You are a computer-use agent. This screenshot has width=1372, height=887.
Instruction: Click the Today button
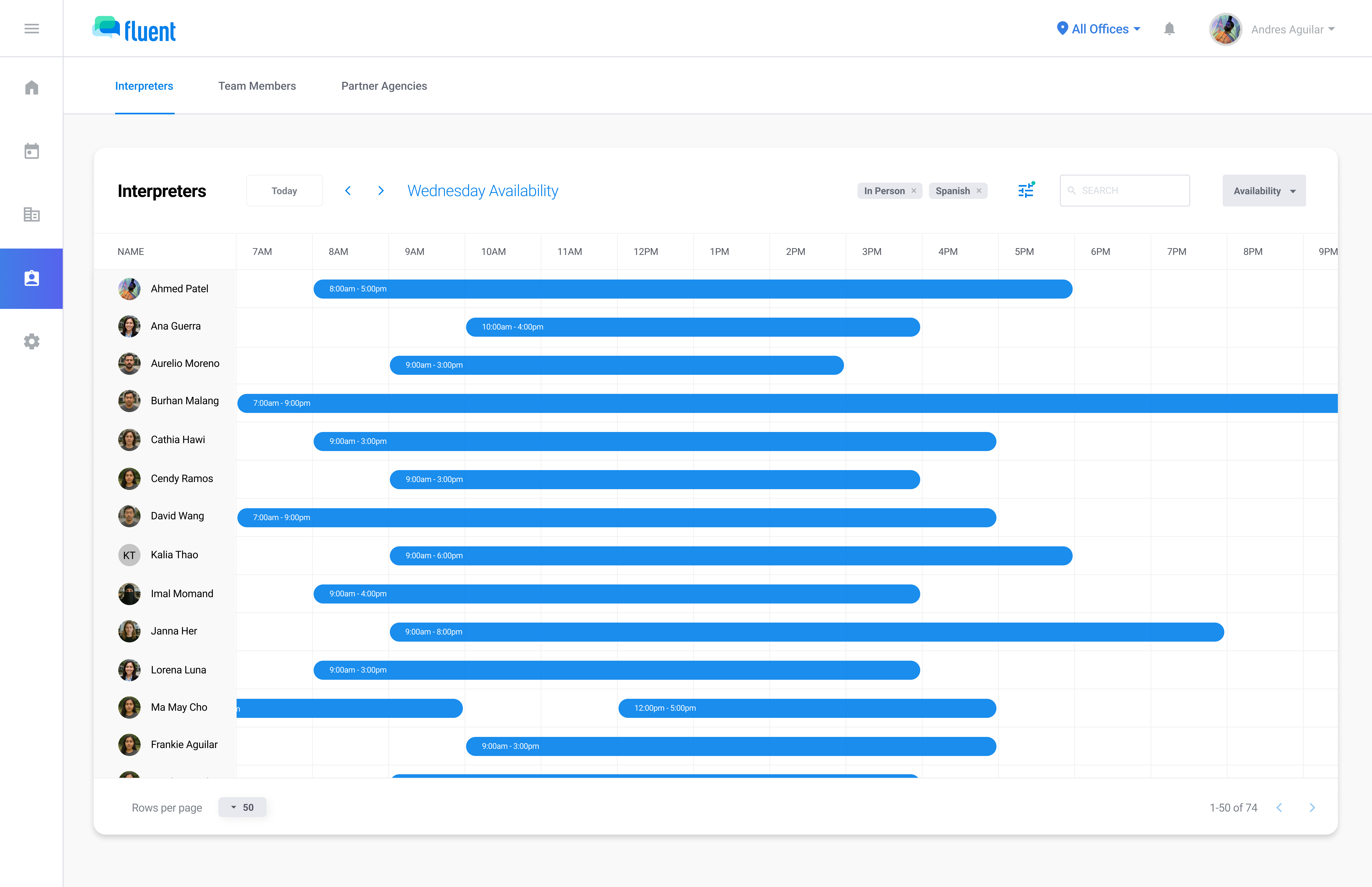pos(284,190)
